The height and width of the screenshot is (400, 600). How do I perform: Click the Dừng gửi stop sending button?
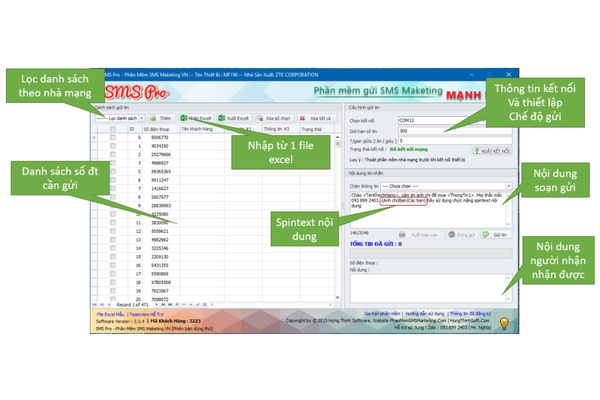[462, 235]
